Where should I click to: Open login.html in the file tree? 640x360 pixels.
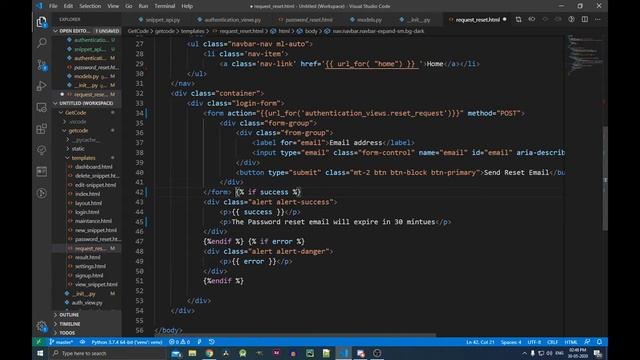(x=87, y=212)
